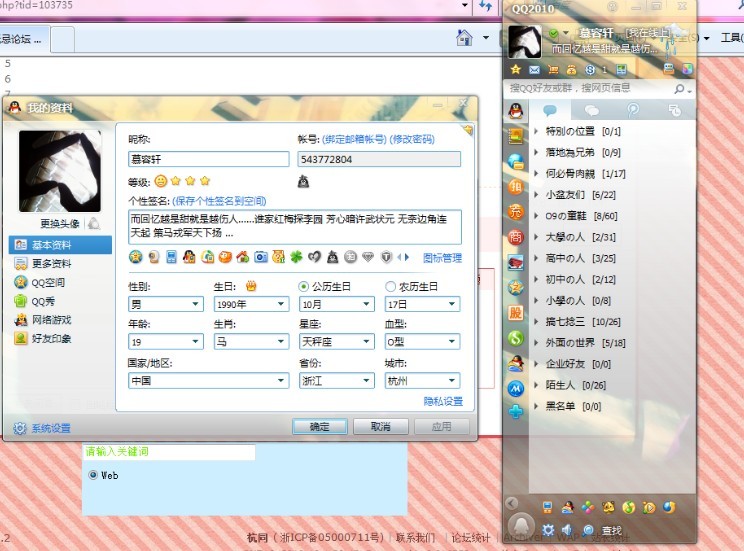The width and height of the screenshot is (744, 551).
Task: Click the 取消 button
Action: click(x=381, y=427)
